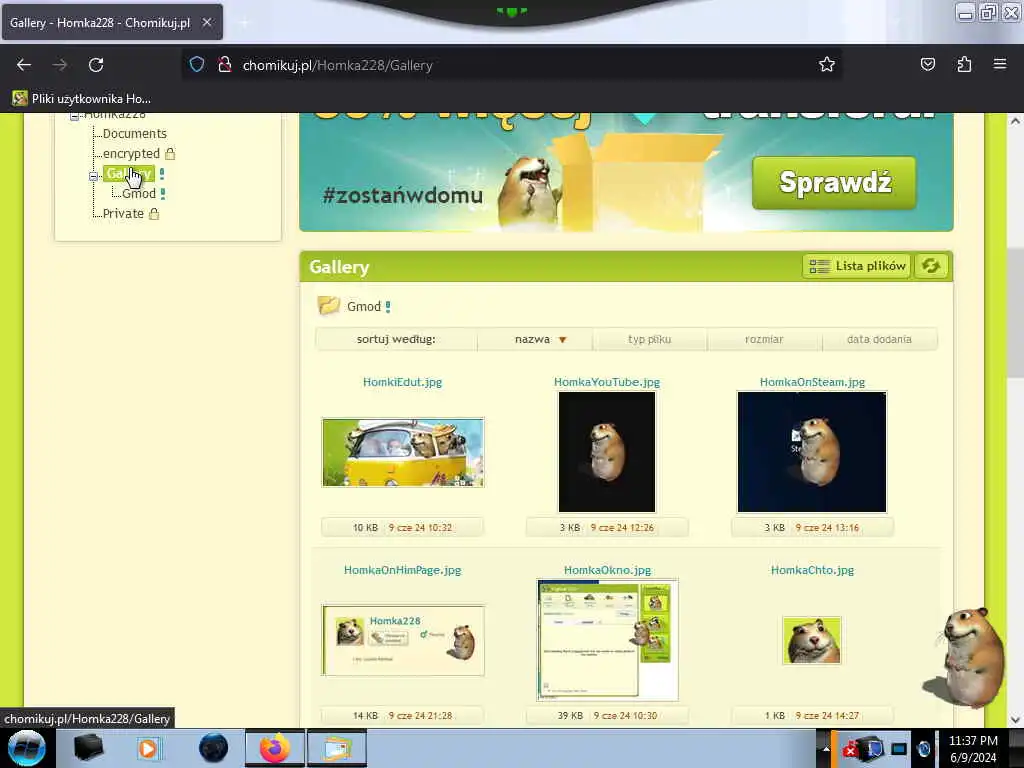Viewport: 1024px width, 768px height.
Task: Open the HomkaYouTube.jpg file link
Action: click(607, 382)
